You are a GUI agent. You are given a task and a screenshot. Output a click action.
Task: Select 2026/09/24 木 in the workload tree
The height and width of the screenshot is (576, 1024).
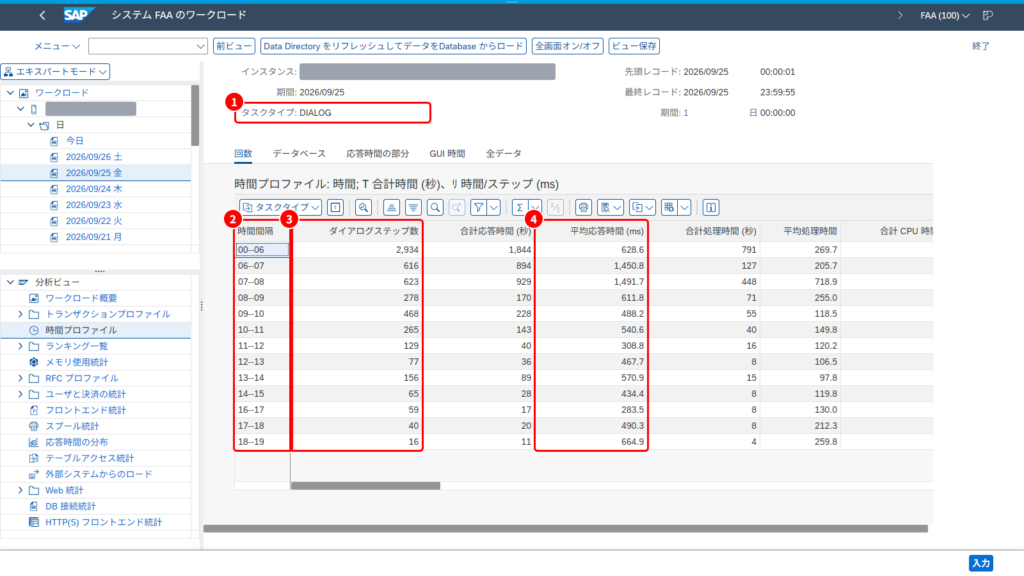93,189
